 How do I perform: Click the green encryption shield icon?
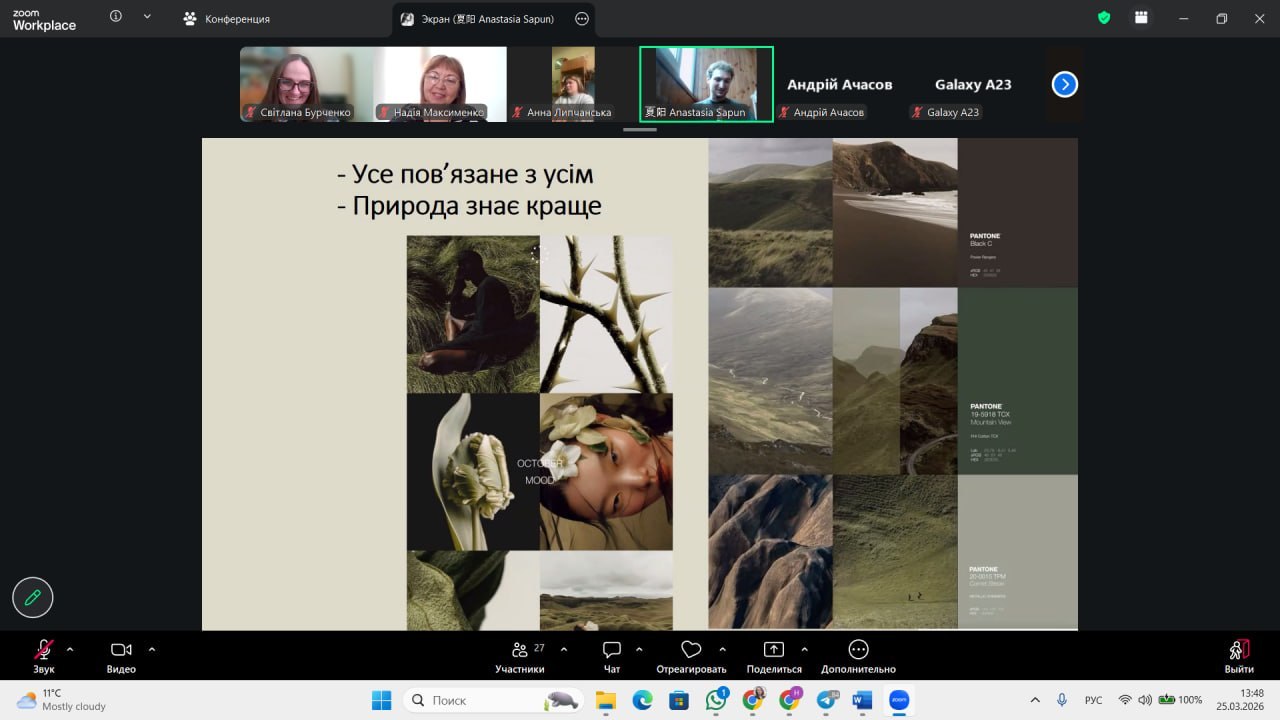tap(1104, 18)
